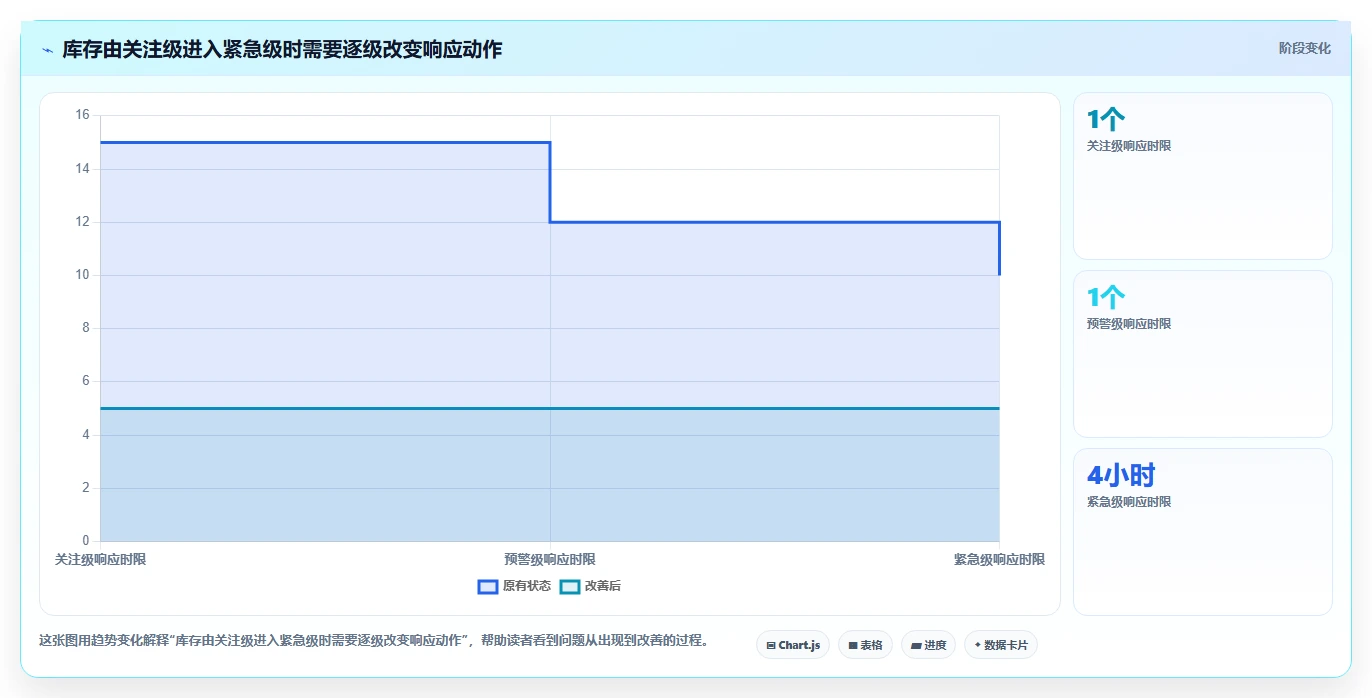
Task: Click the 表格 tag chip
Action: pyautogui.click(x=865, y=645)
